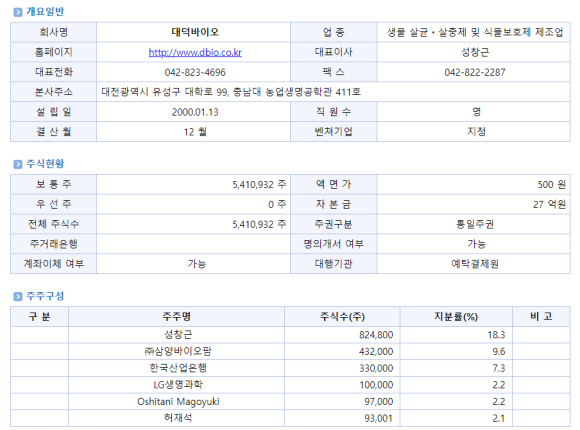Click the 주주명 column header

click(x=176, y=316)
